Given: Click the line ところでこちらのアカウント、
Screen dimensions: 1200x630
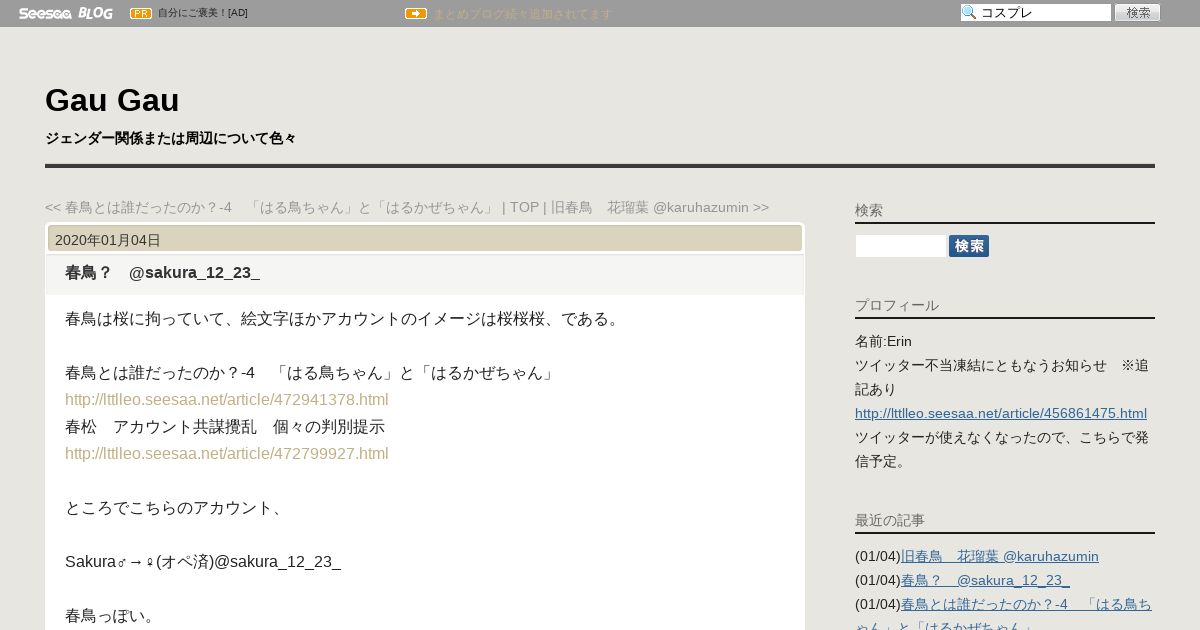Looking at the screenshot, I should point(175,508).
